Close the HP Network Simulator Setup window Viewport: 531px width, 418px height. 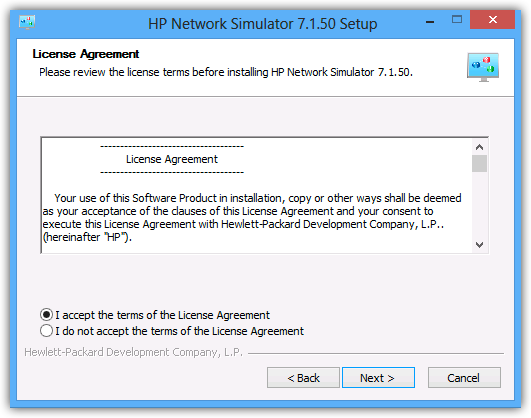493,20
